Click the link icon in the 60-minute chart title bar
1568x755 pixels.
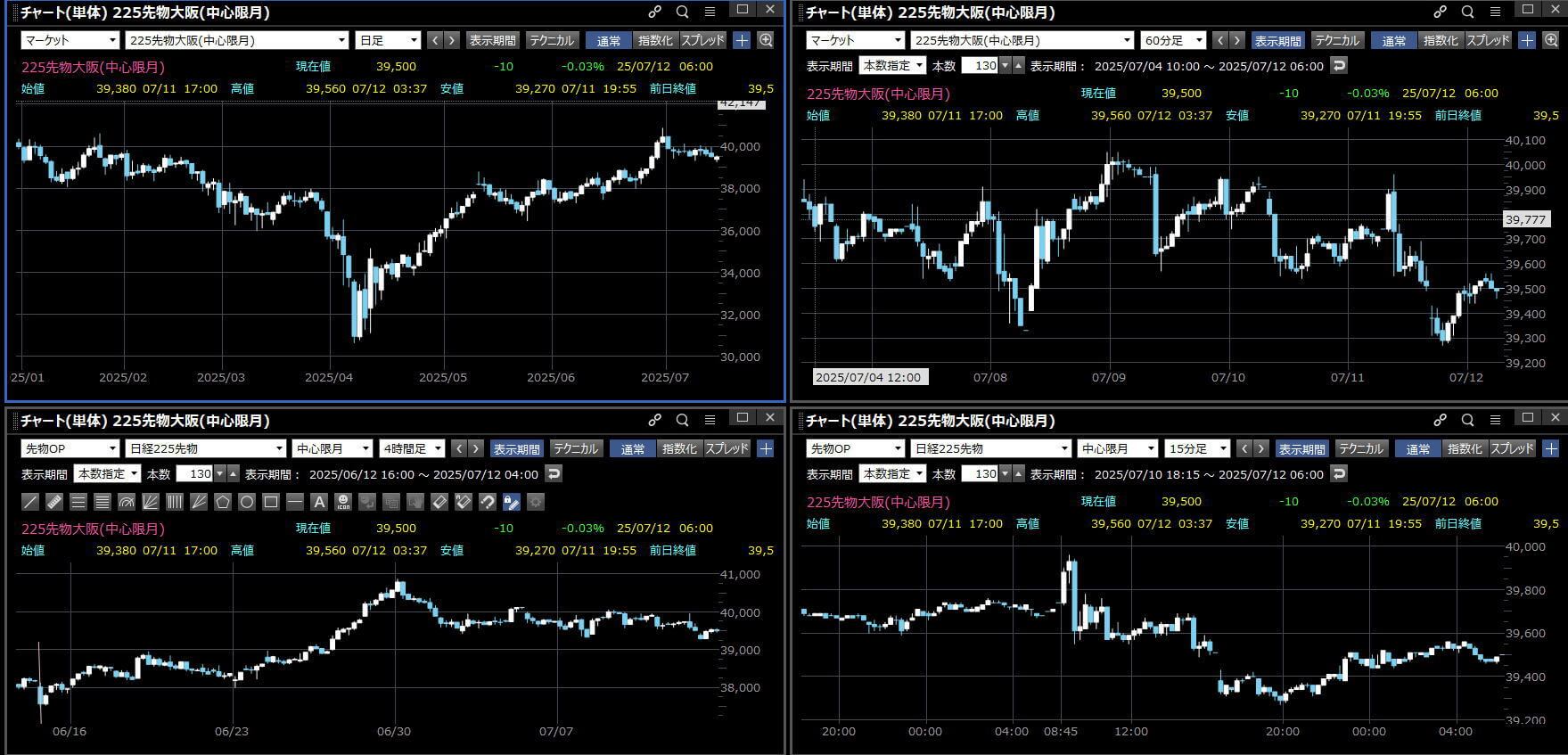1440,12
